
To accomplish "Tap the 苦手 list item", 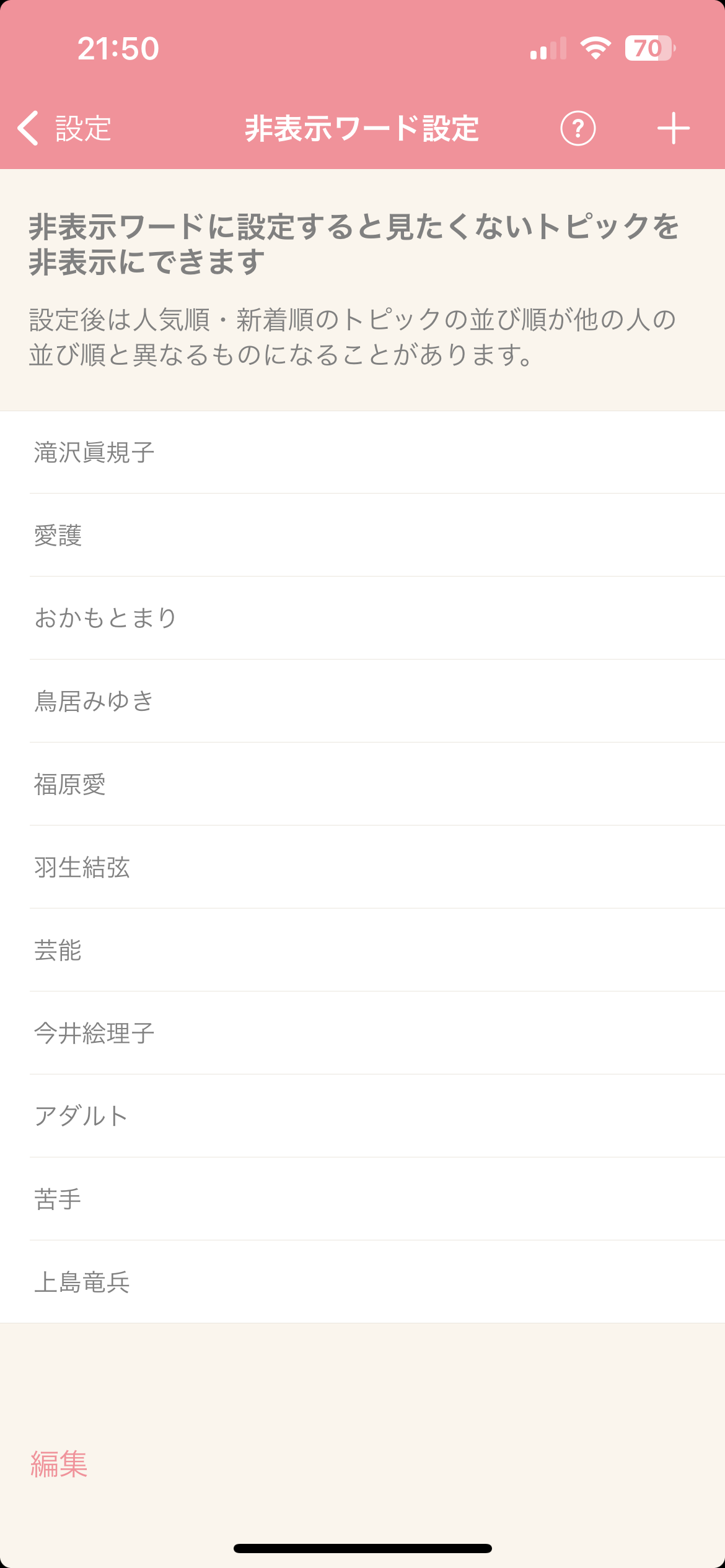I will coord(362,1199).
